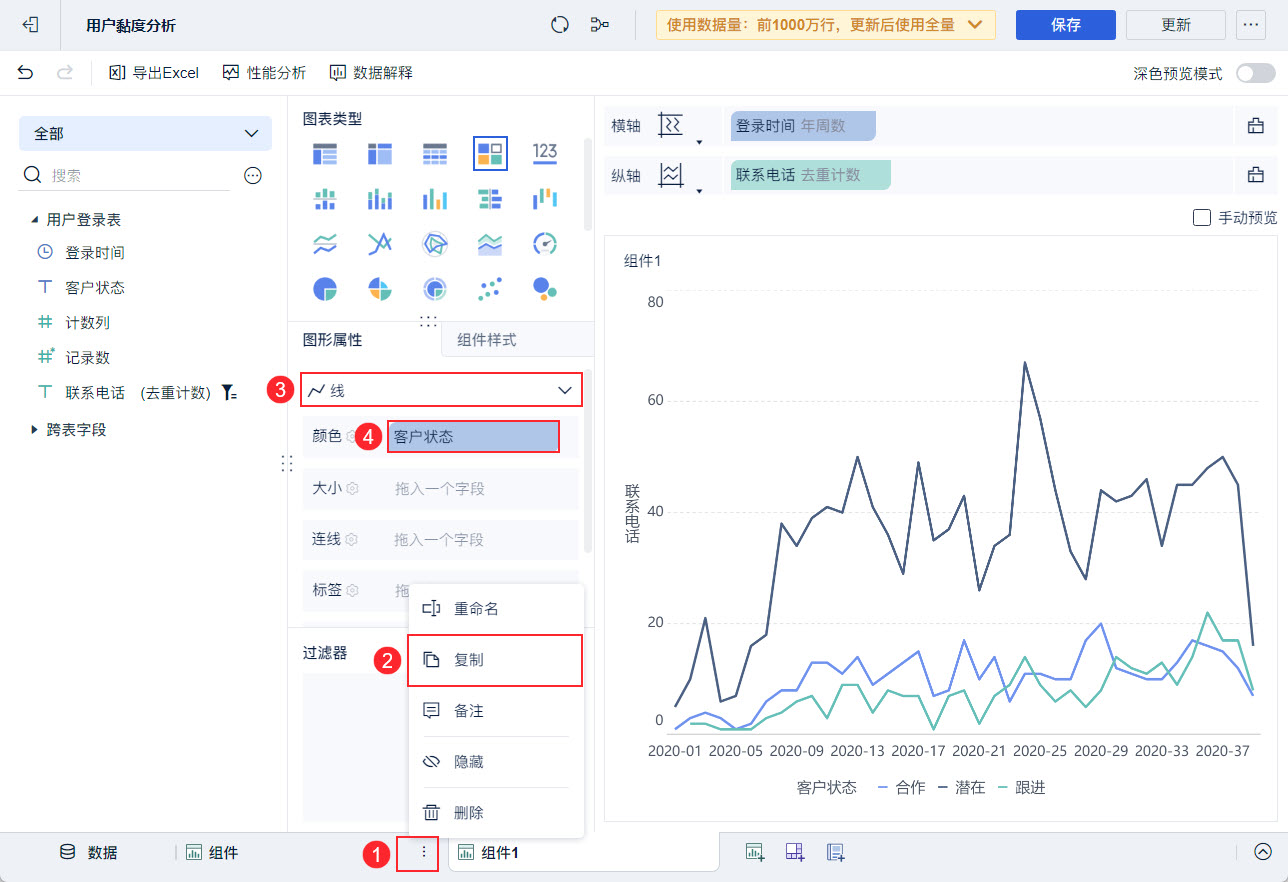Open the 全部 table selector dropdown
This screenshot has height=882, width=1288.
point(145,133)
